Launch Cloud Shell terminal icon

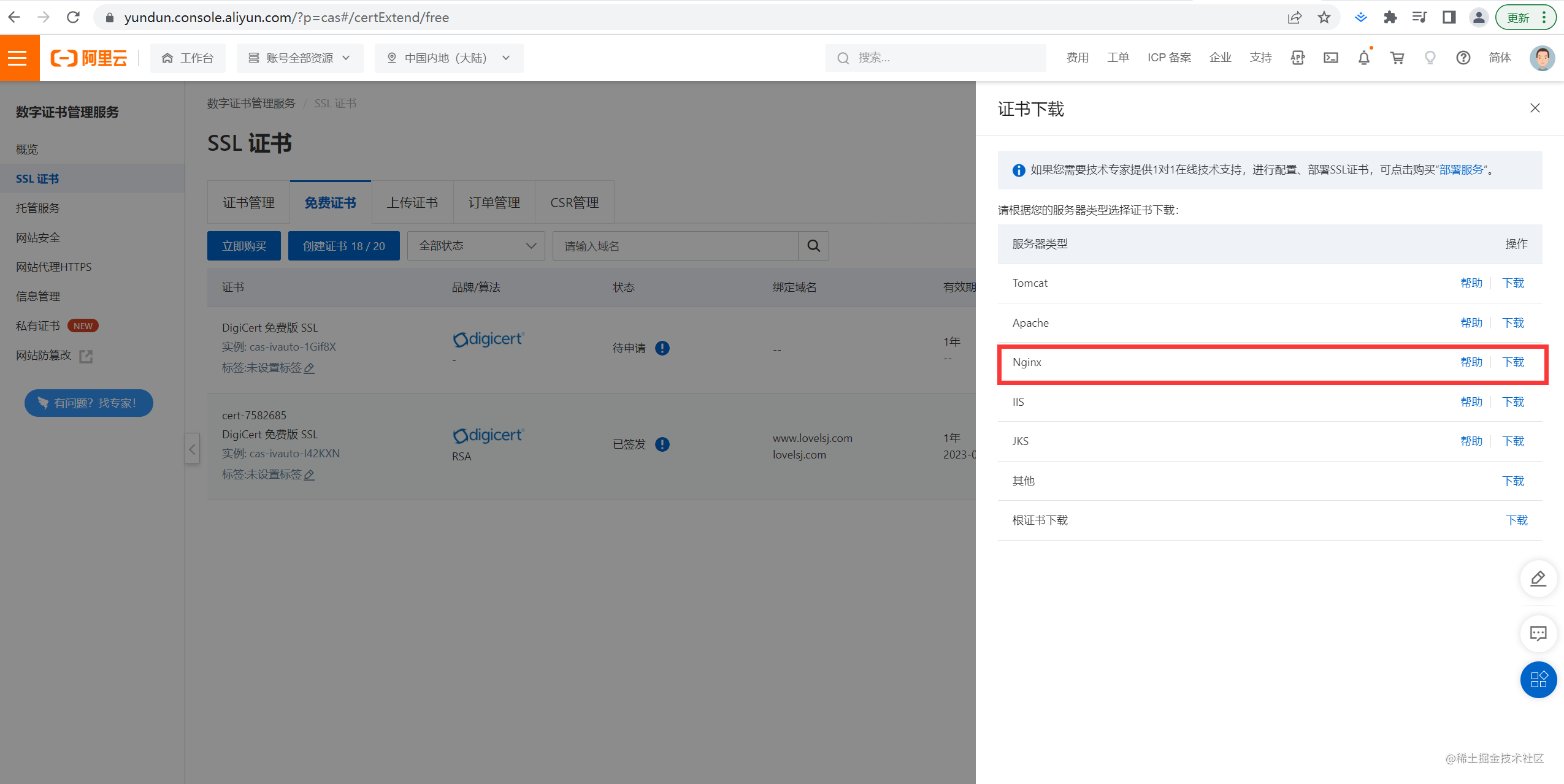tap(1330, 58)
